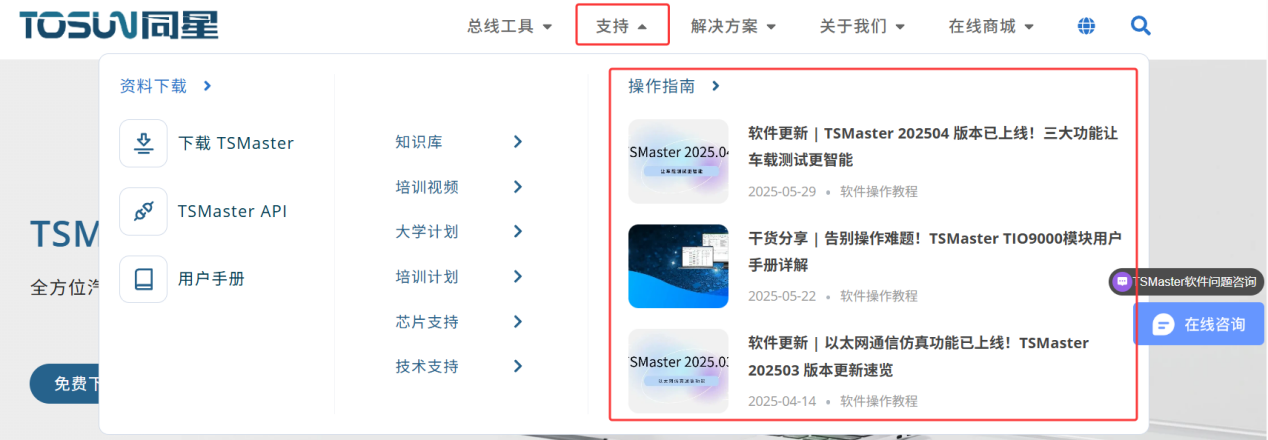
Task: Click the chevron beside 培训计划
Action: tap(518, 277)
